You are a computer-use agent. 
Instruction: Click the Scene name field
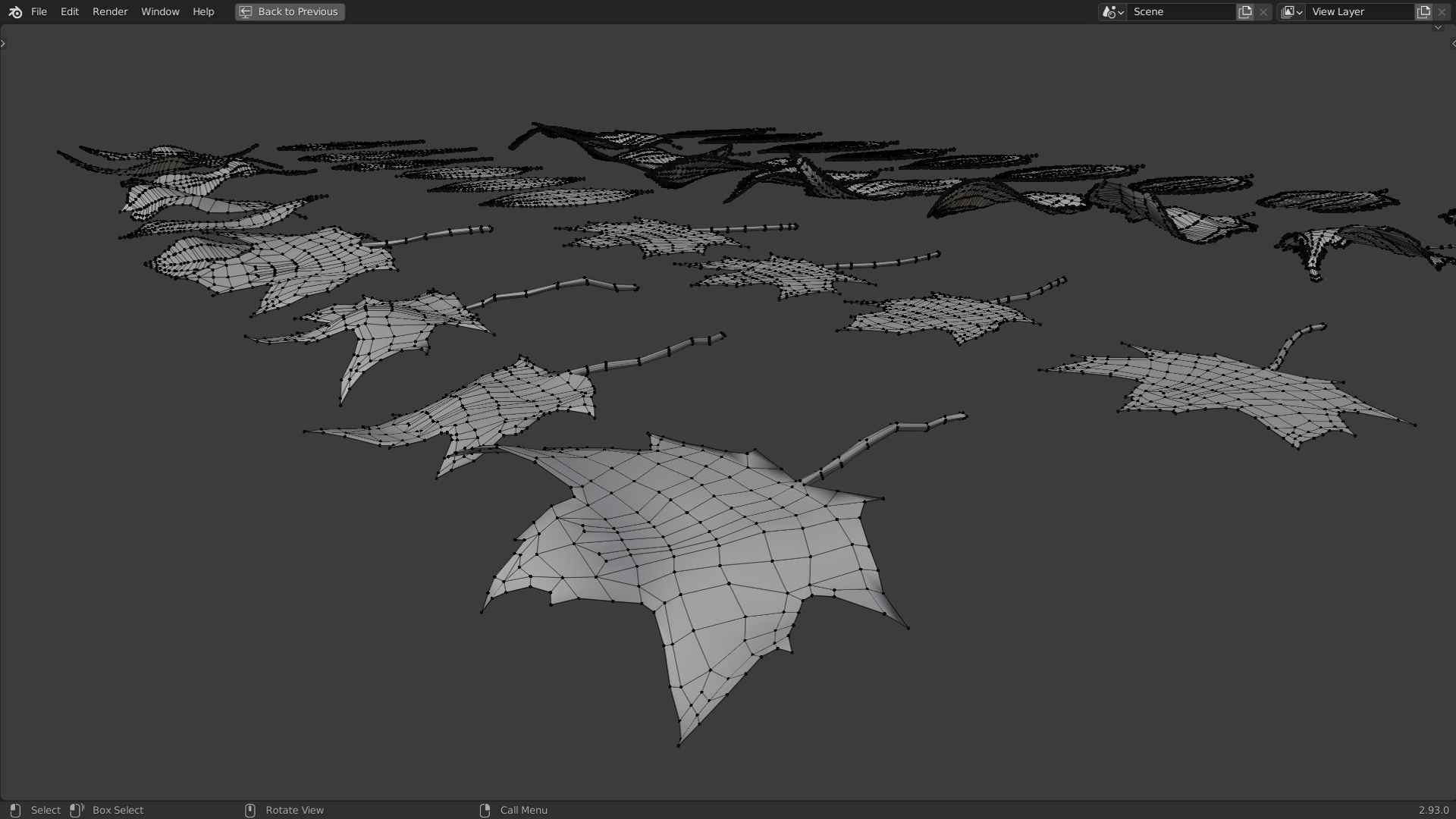pos(1179,12)
